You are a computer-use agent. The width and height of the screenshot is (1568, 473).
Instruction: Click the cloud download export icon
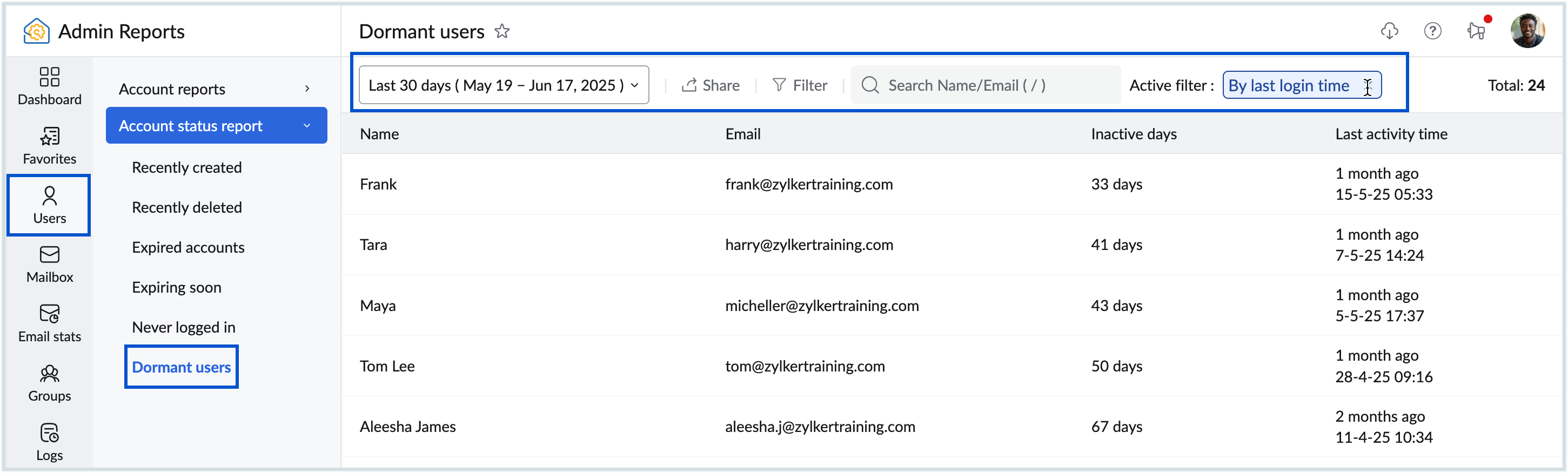coord(1389,31)
